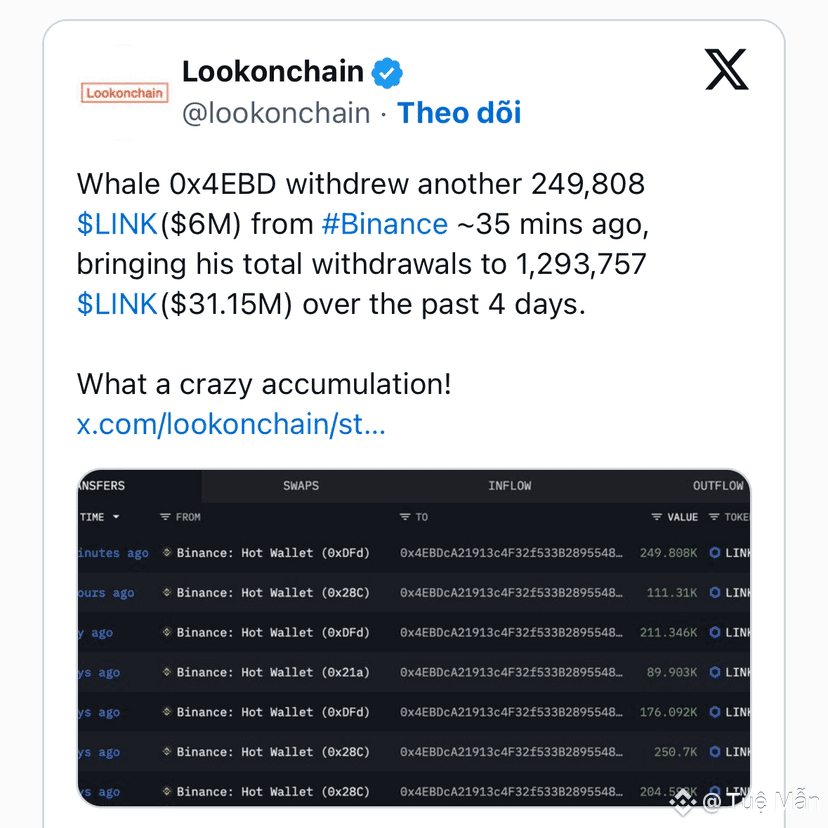Switch to the SWAPS tab
The image size is (828, 828).
click(301, 486)
